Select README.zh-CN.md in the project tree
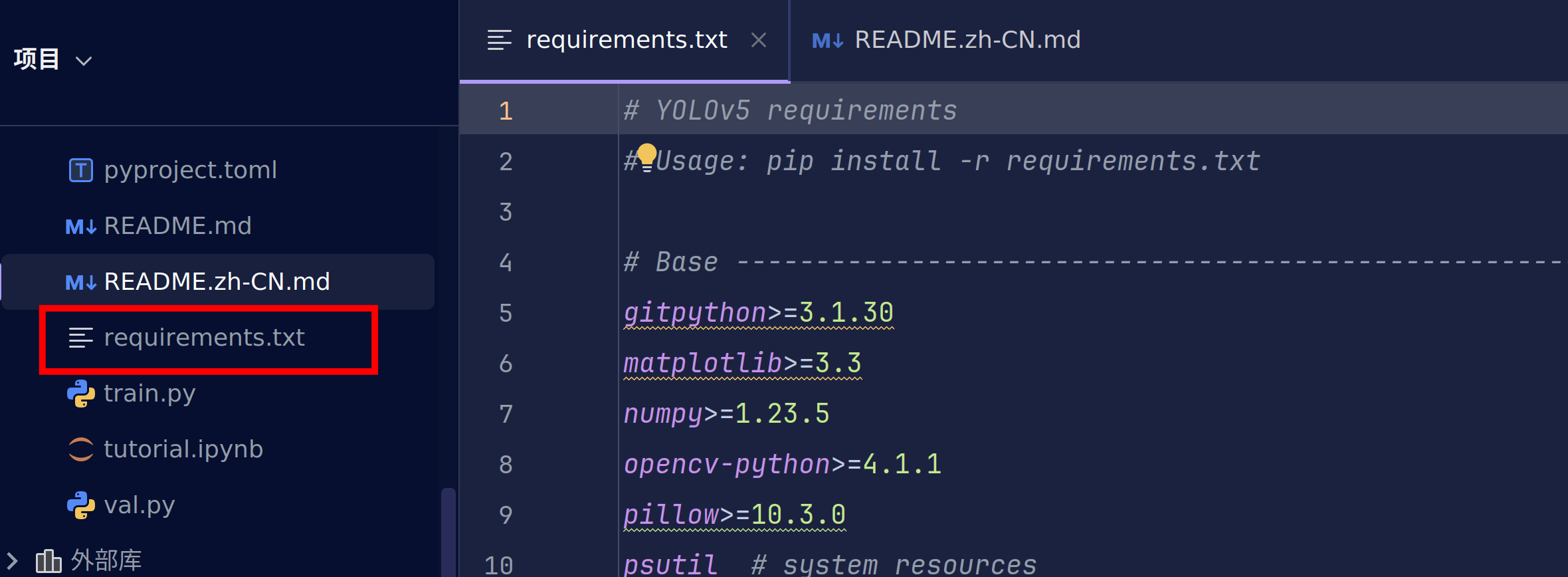 [x=217, y=282]
